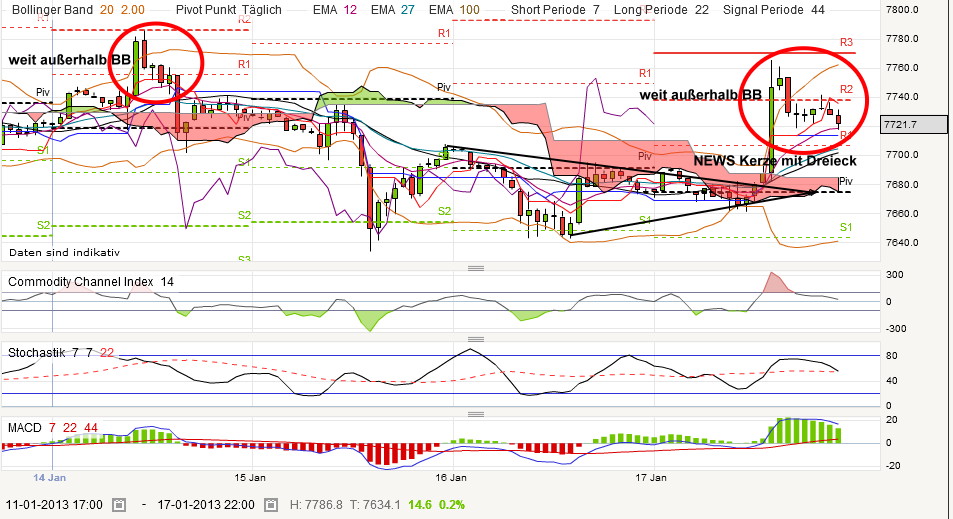The image size is (953, 519).
Task: Click the 'Daten sind indikativ' notice
Action: click(x=64, y=252)
